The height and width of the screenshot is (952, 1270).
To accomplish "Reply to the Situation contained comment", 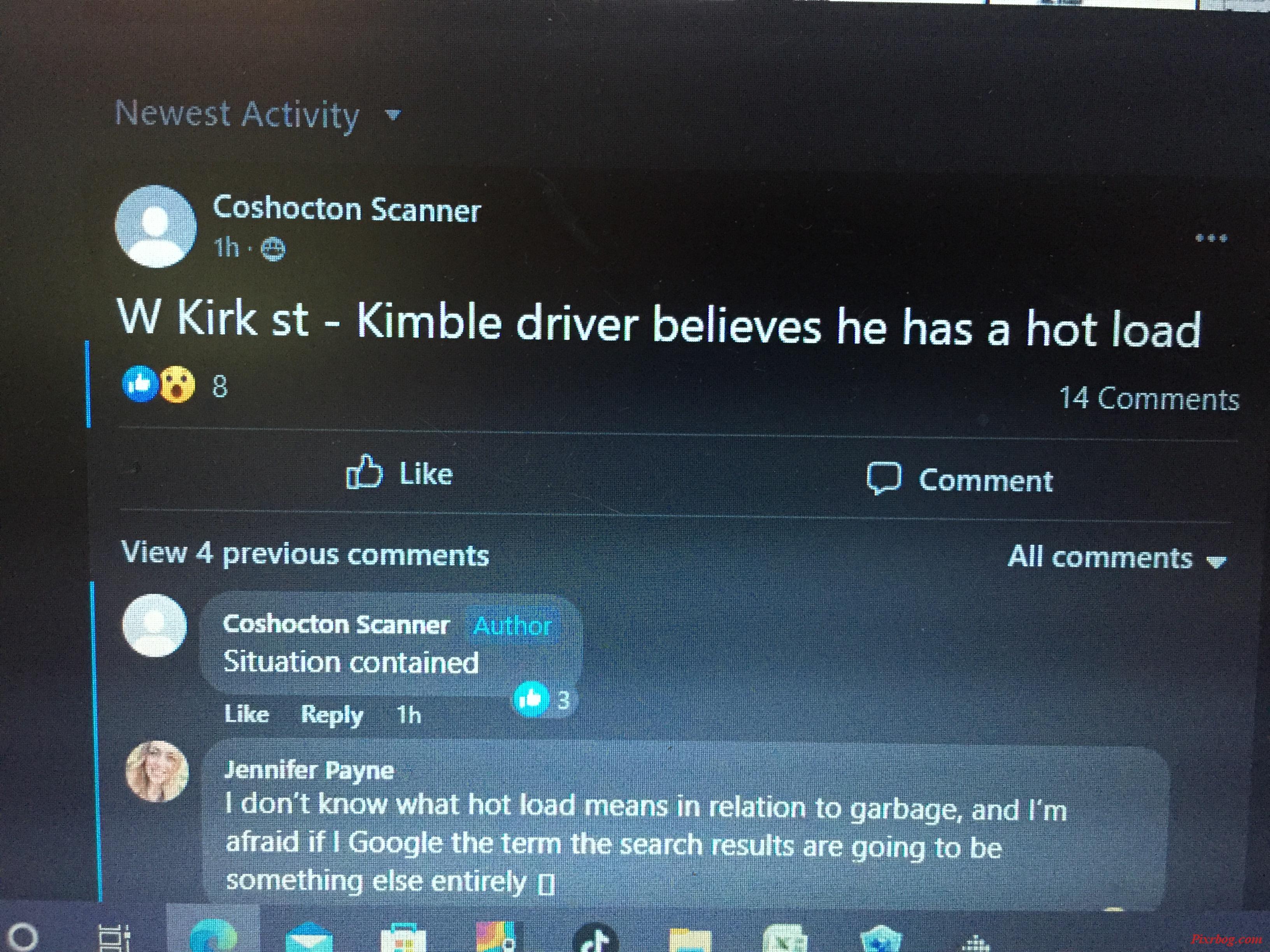I will click(x=332, y=715).
